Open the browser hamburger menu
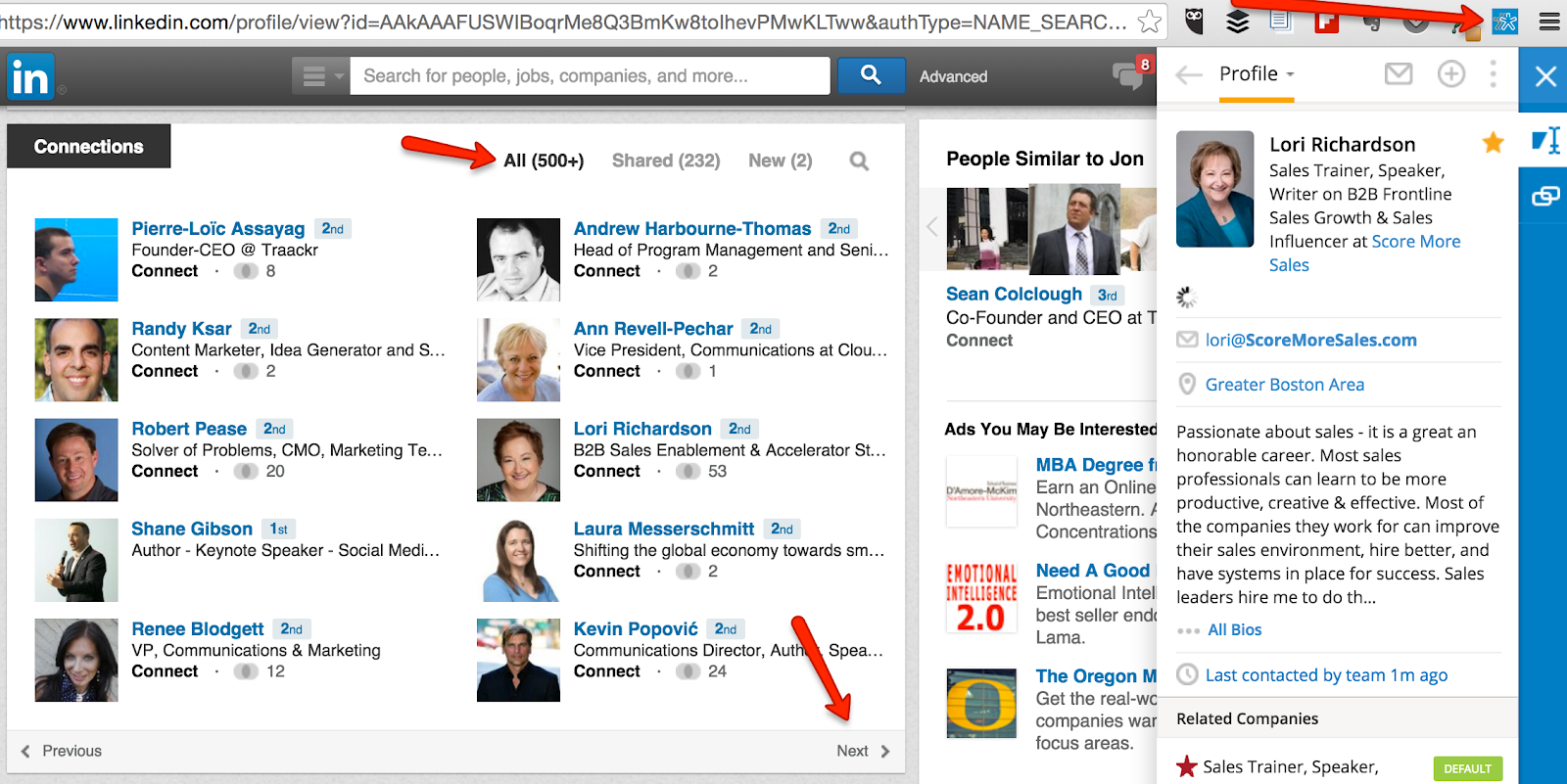The image size is (1567, 784). (1549, 21)
